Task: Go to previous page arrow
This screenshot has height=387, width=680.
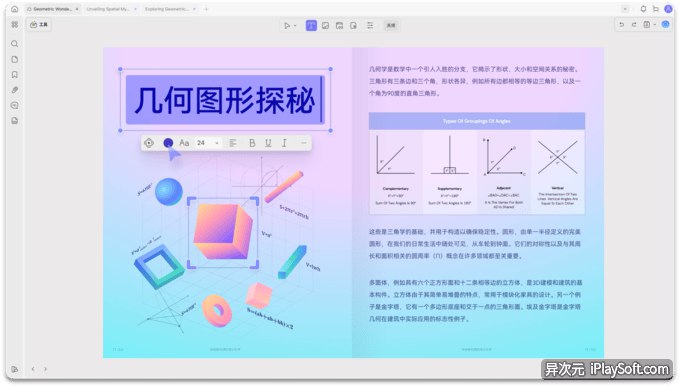Action: (x=33, y=369)
